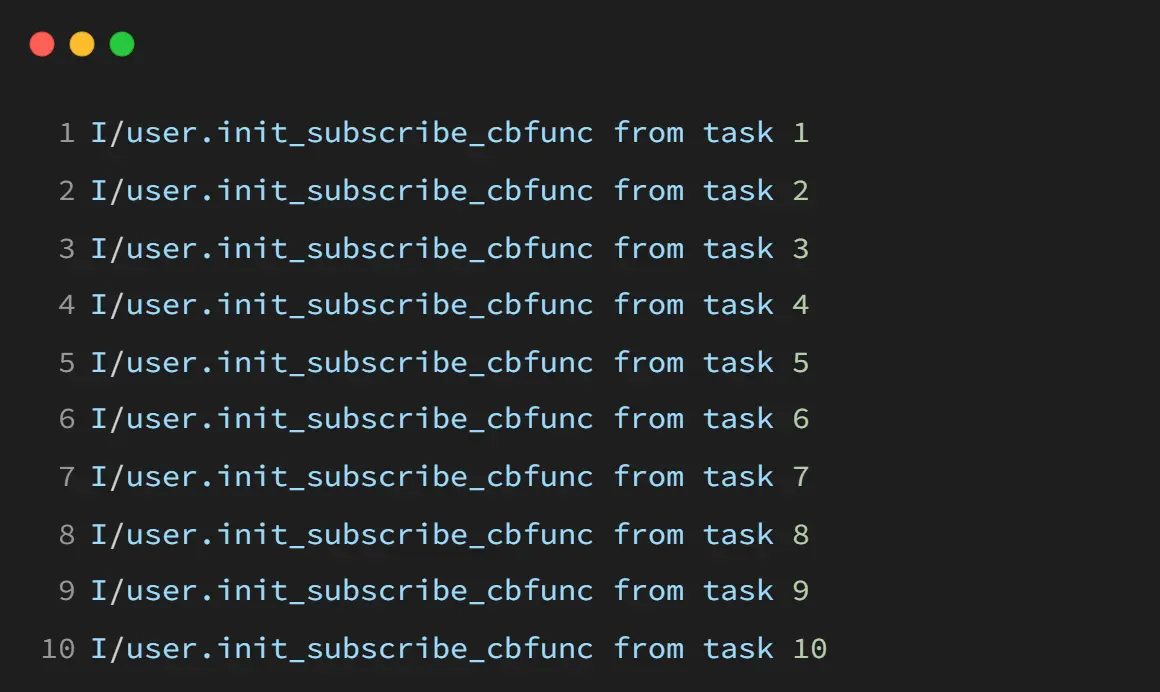The width and height of the screenshot is (1160, 692).
Task: Click the word "from" on line 3
Action: pos(649,249)
